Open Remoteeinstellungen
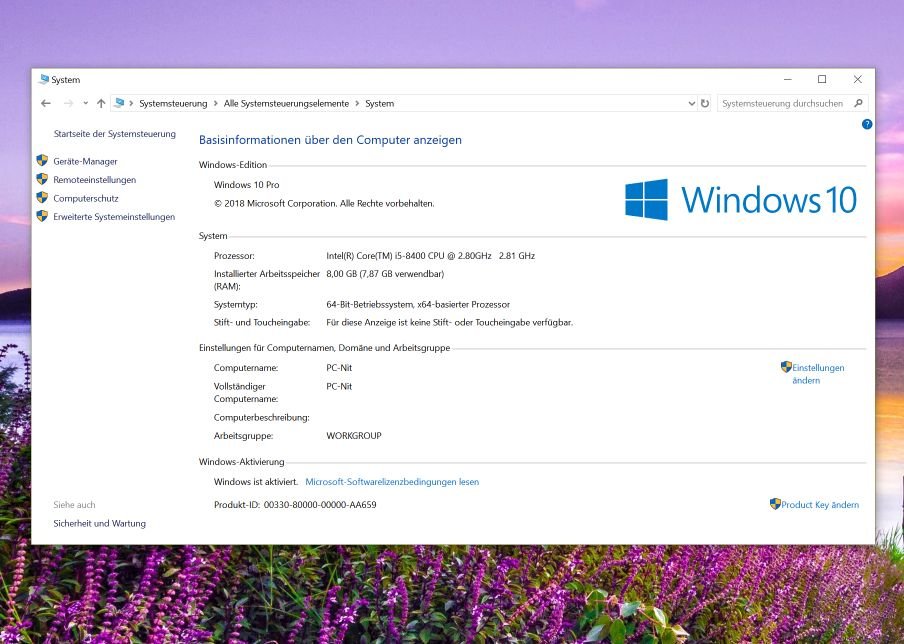 (x=94, y=180)
